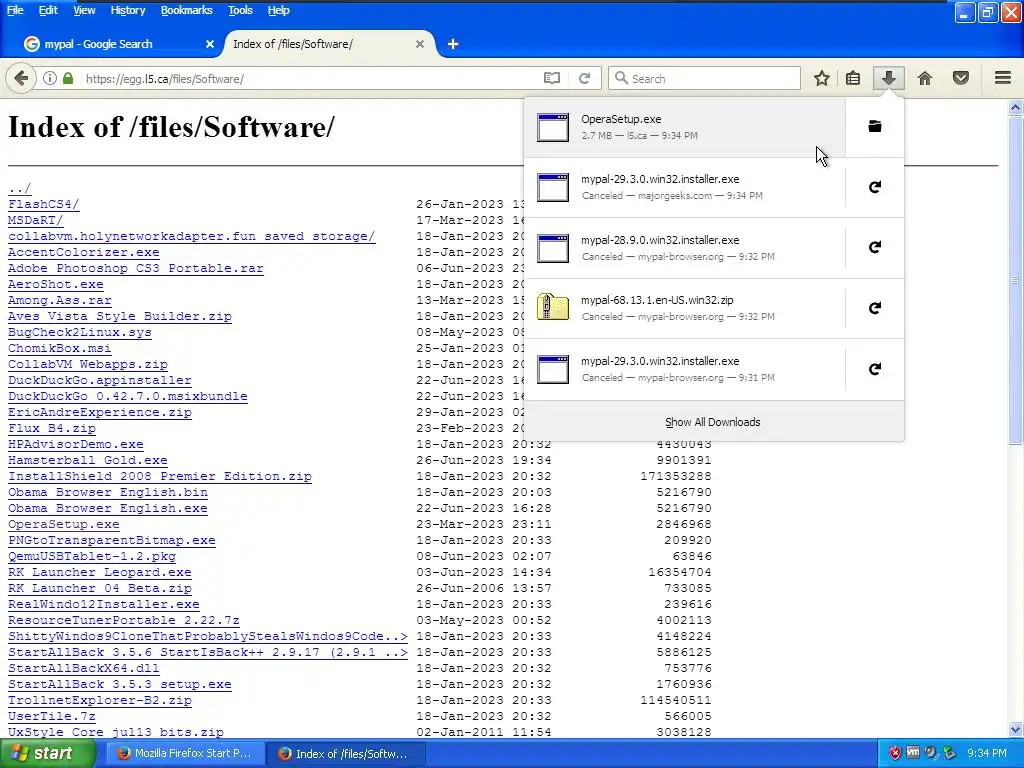Download AccentColorizer.exe link
Image resolution: width=1024 pixels, height=768 pixels.
(x=84, y=252)
